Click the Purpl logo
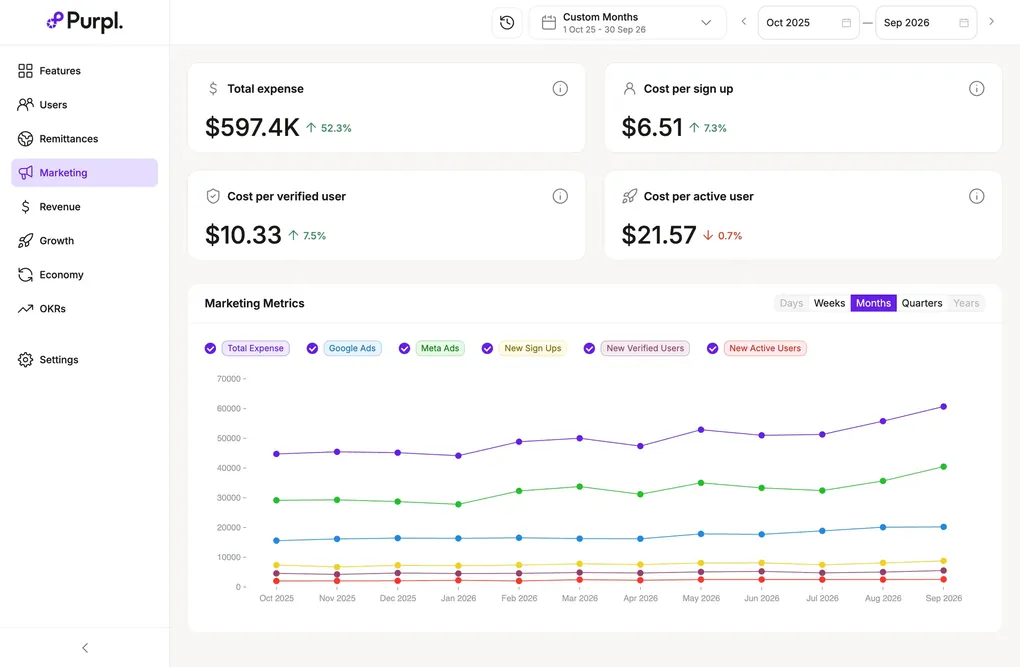The image size is (1020, 667). (85, 21)
